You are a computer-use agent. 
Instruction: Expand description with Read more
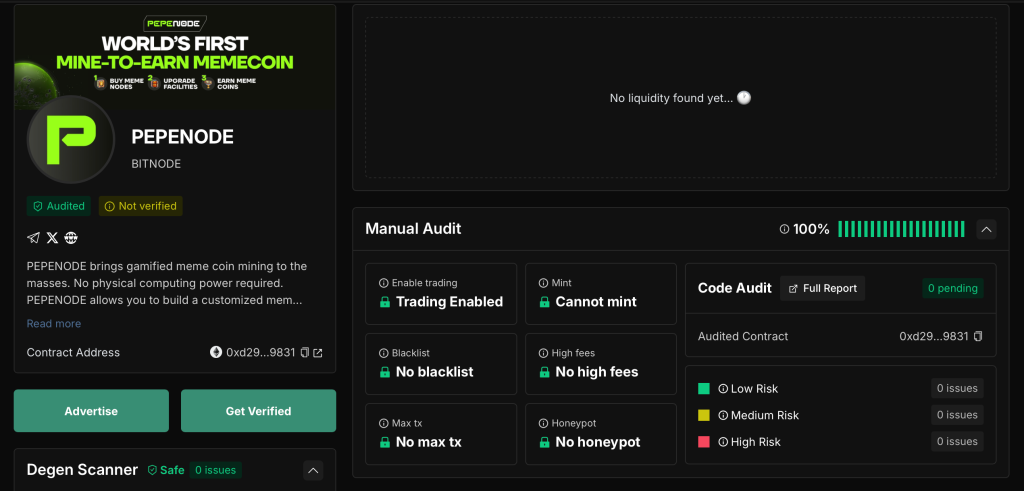[54, 324]
